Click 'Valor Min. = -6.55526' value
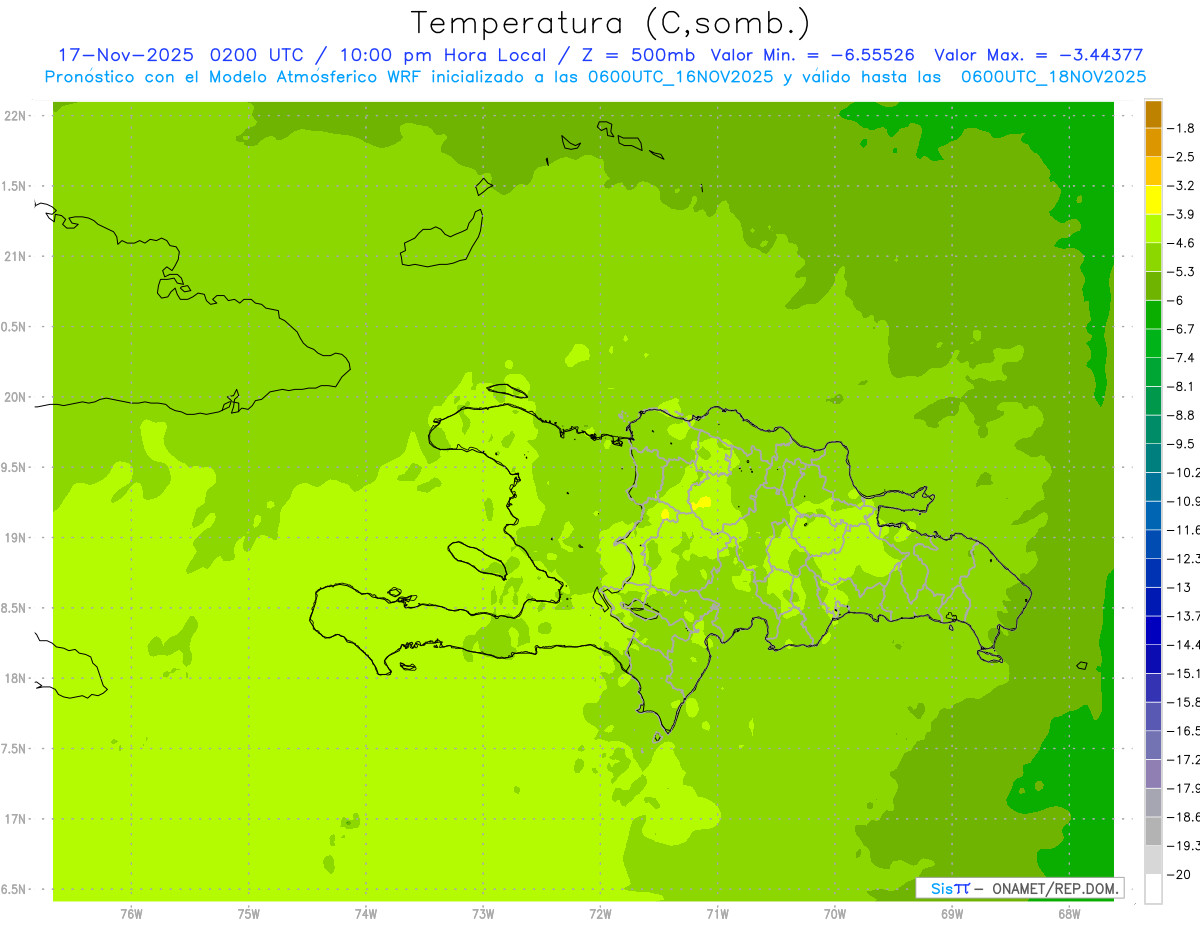1200x927 pixels. click(x=812, y=55)
